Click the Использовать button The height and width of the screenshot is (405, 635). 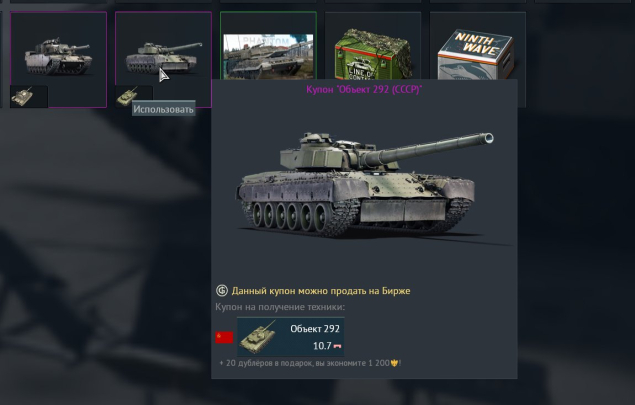(164, 109)
